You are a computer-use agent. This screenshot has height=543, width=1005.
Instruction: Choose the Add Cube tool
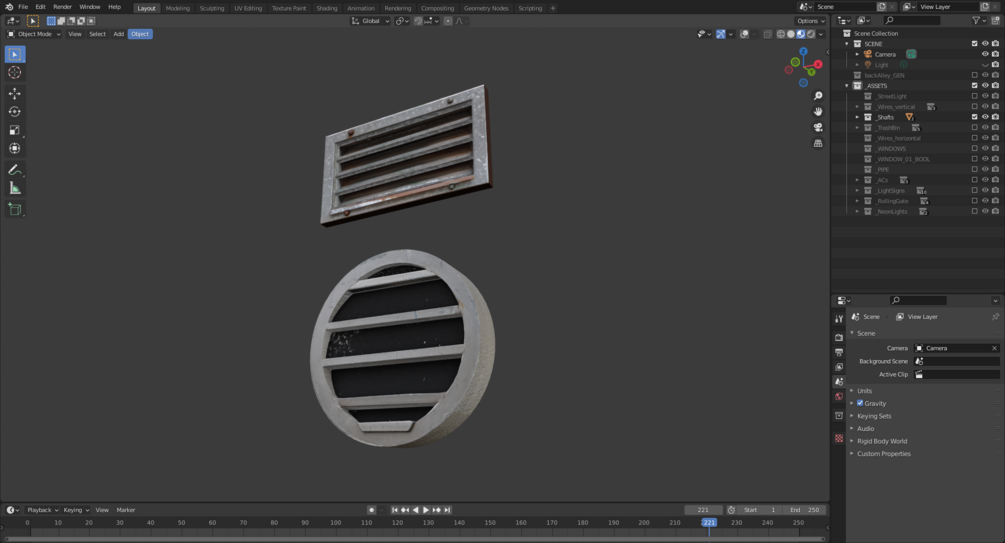[15, 209]
